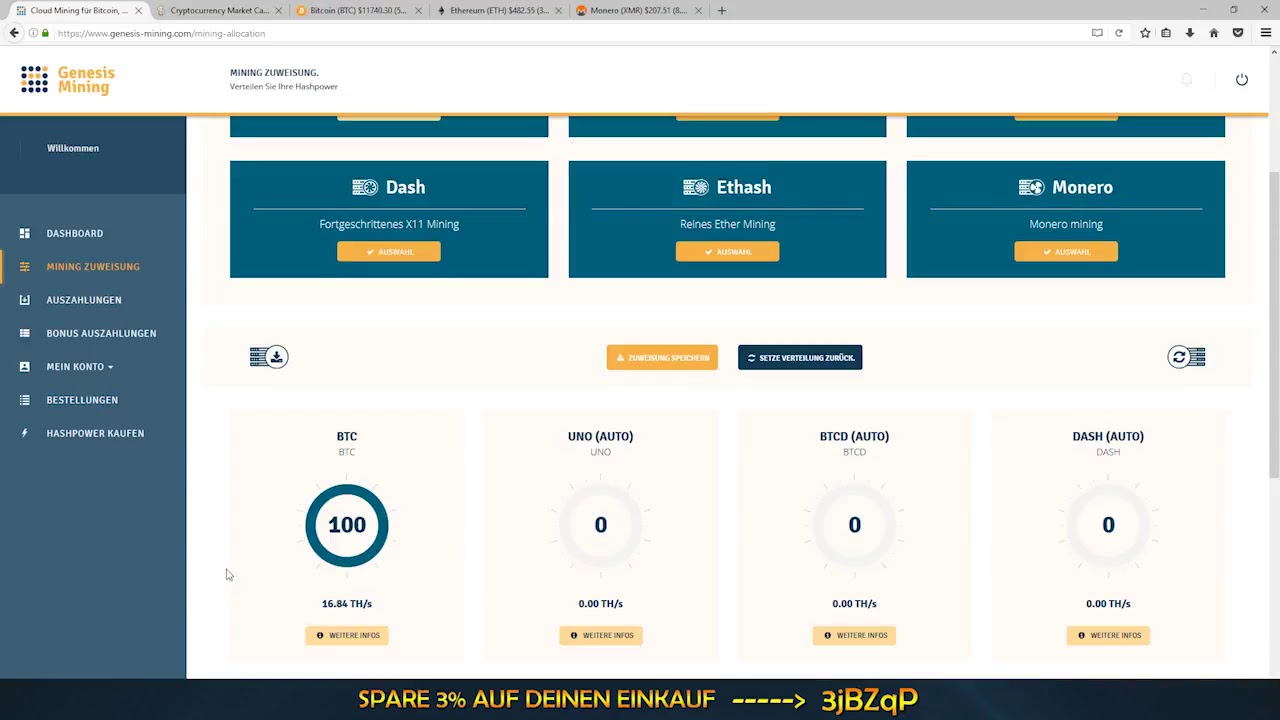Screen dimensions: 1280x720
Task: Adjust the BTC allocation dial
Action: point(346,524)
